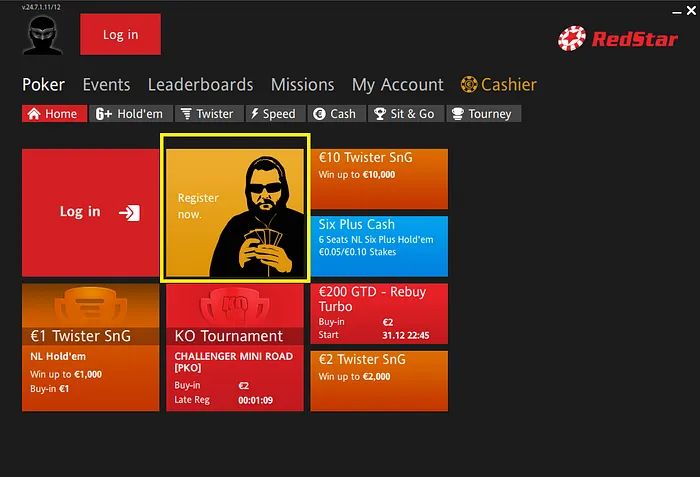Switch to the Speed tab
Image resolution: width=700 pixels, height=477 pixels.
(x=275, y=114)
